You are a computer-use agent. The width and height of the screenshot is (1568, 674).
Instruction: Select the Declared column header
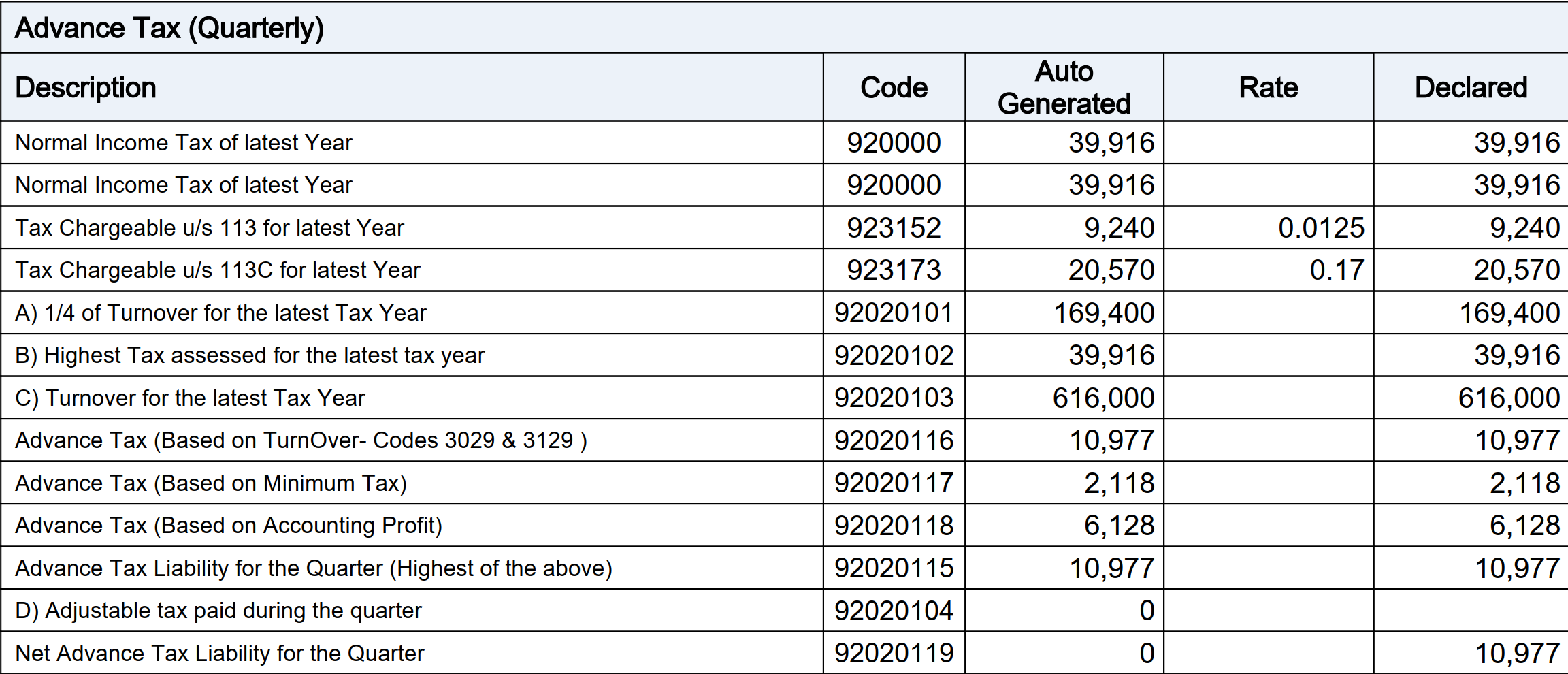pos(1471,88)
